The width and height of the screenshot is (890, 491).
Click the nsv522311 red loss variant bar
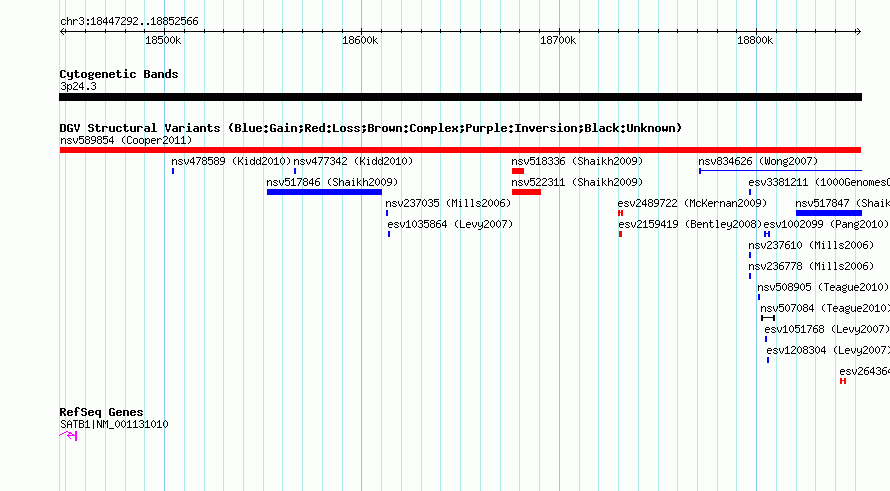pyautogui.click(x=526, y=192)
